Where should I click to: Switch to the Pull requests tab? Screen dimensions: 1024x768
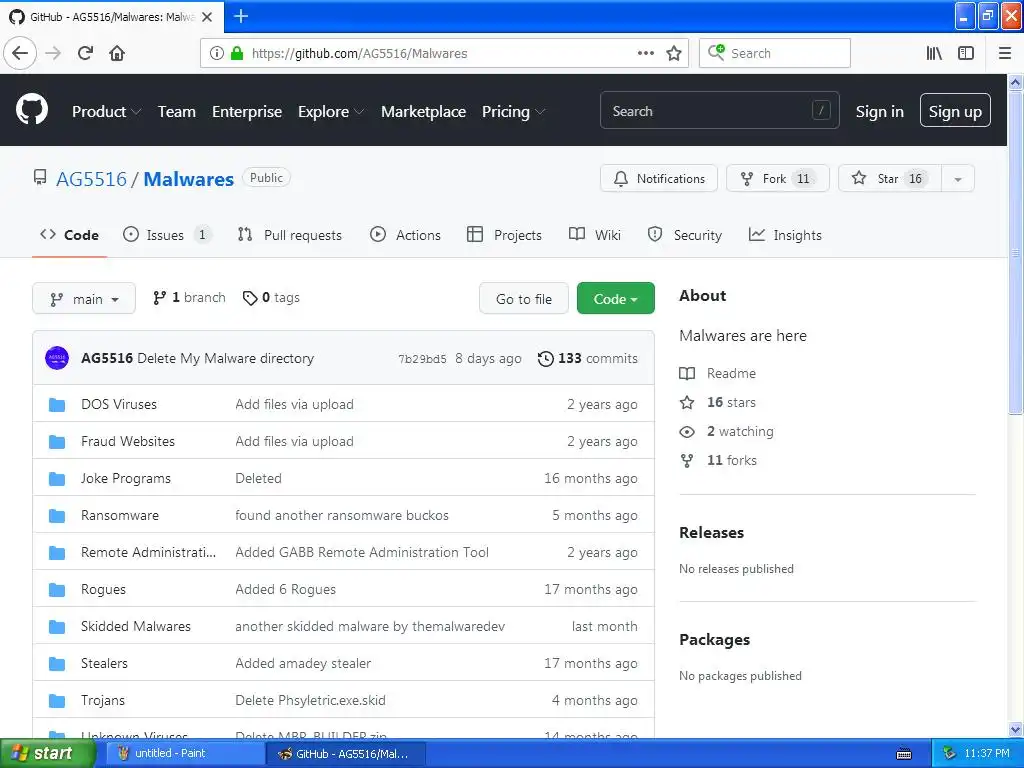click(289, 235)
